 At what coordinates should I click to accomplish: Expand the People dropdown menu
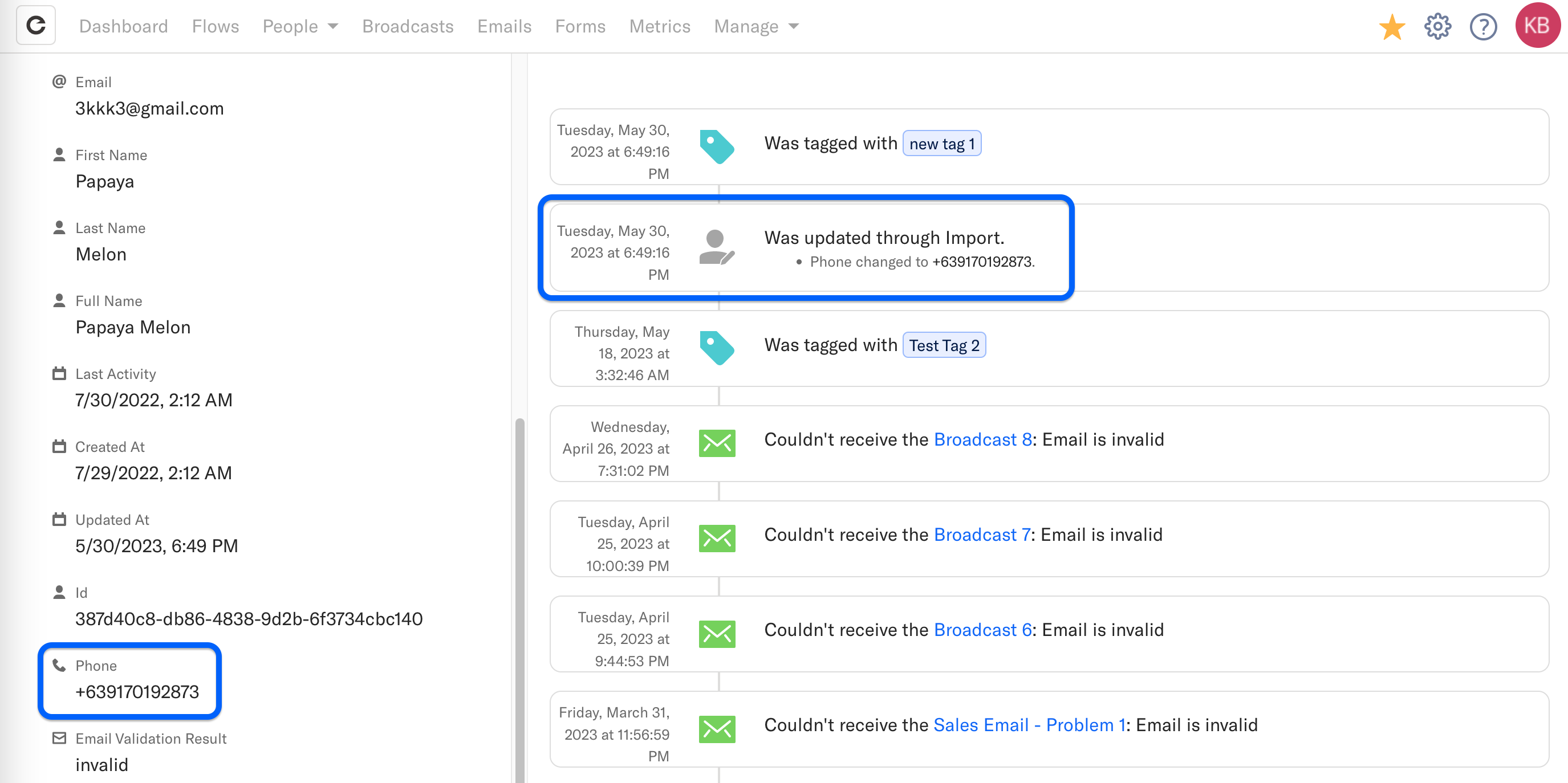(300, 26)
